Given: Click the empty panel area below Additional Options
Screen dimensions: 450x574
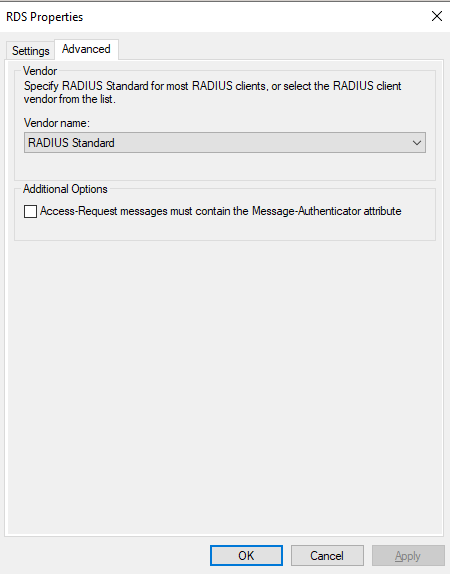Looking at the screenshot, I should pos(224,388).
